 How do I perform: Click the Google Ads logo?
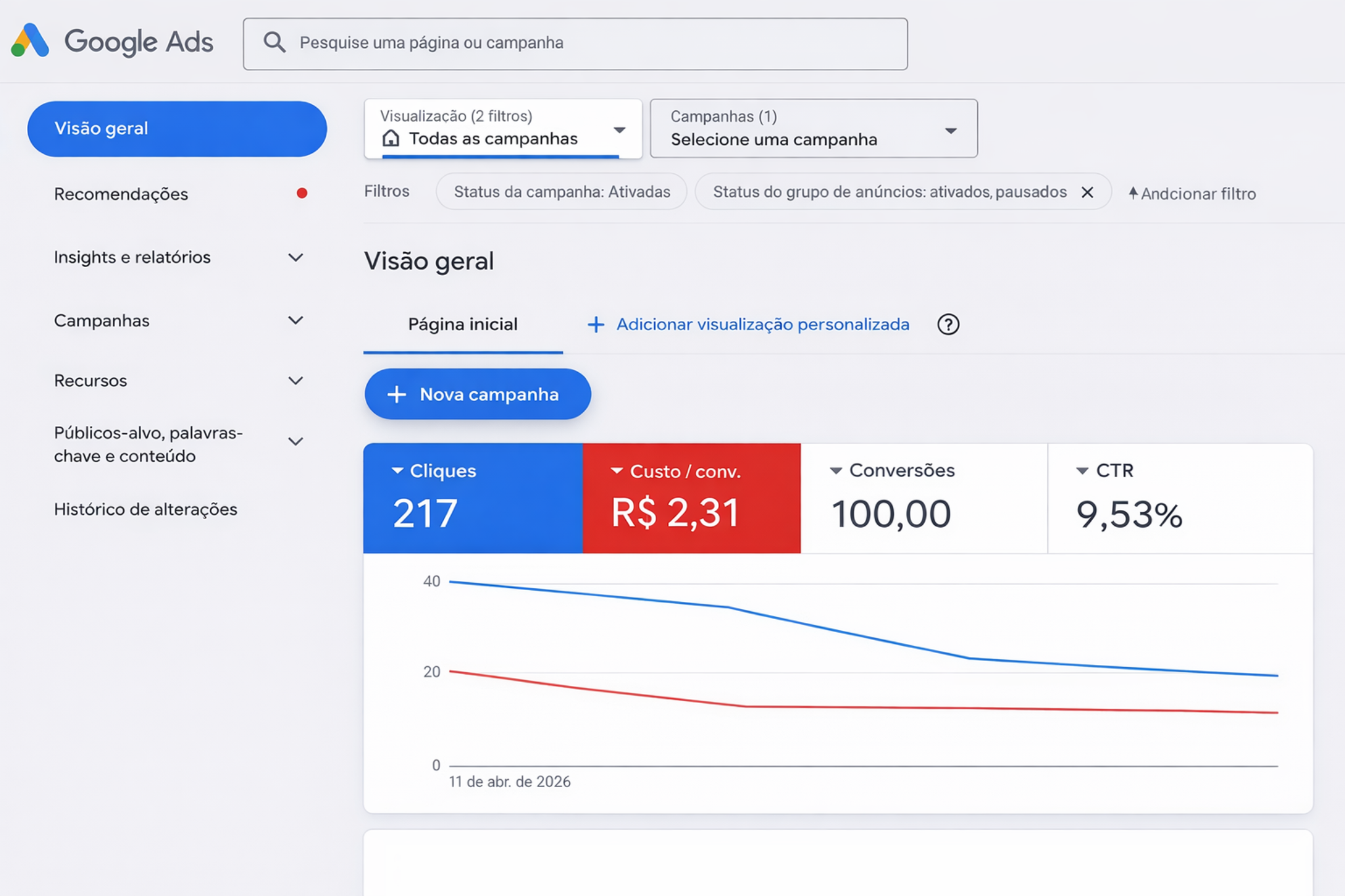point(112,41)
